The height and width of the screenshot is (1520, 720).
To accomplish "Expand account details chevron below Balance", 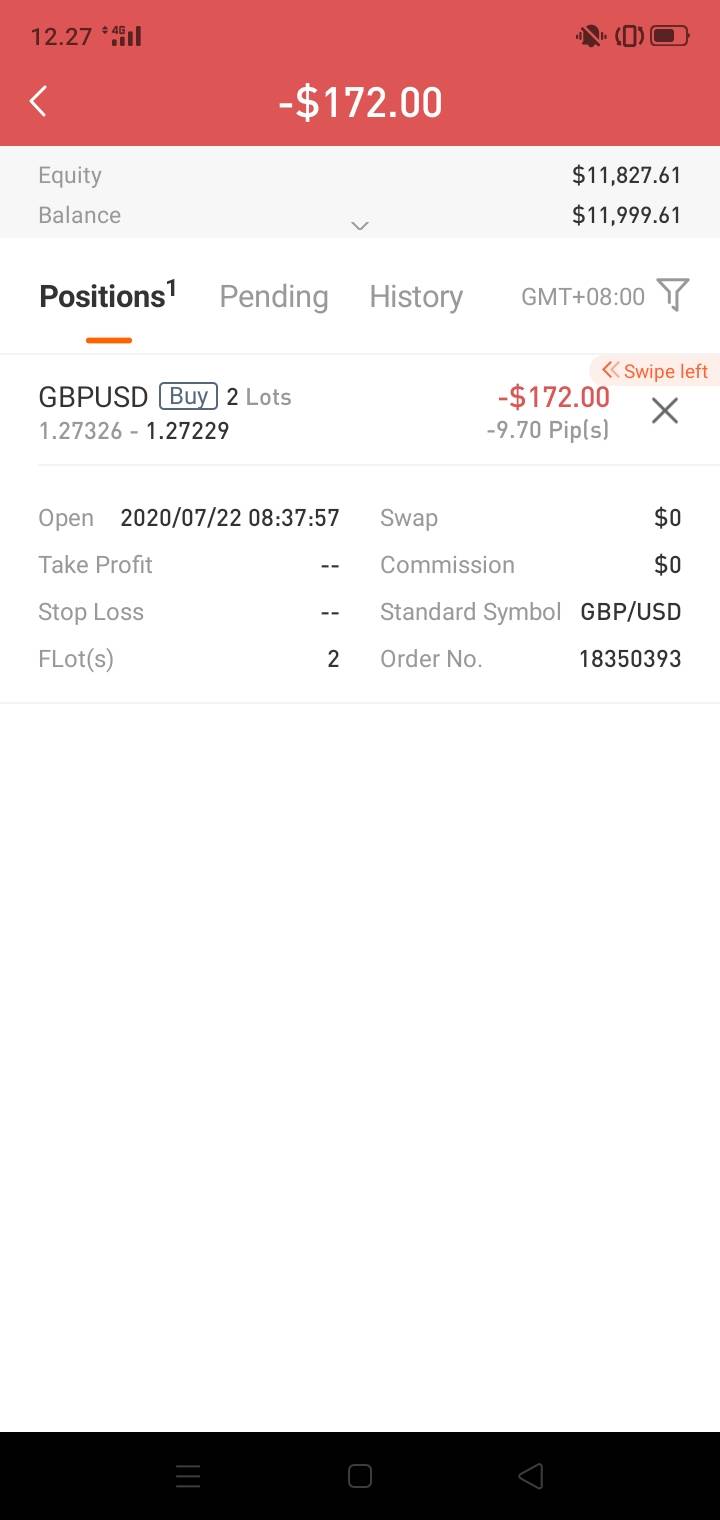I will (360, 226).
